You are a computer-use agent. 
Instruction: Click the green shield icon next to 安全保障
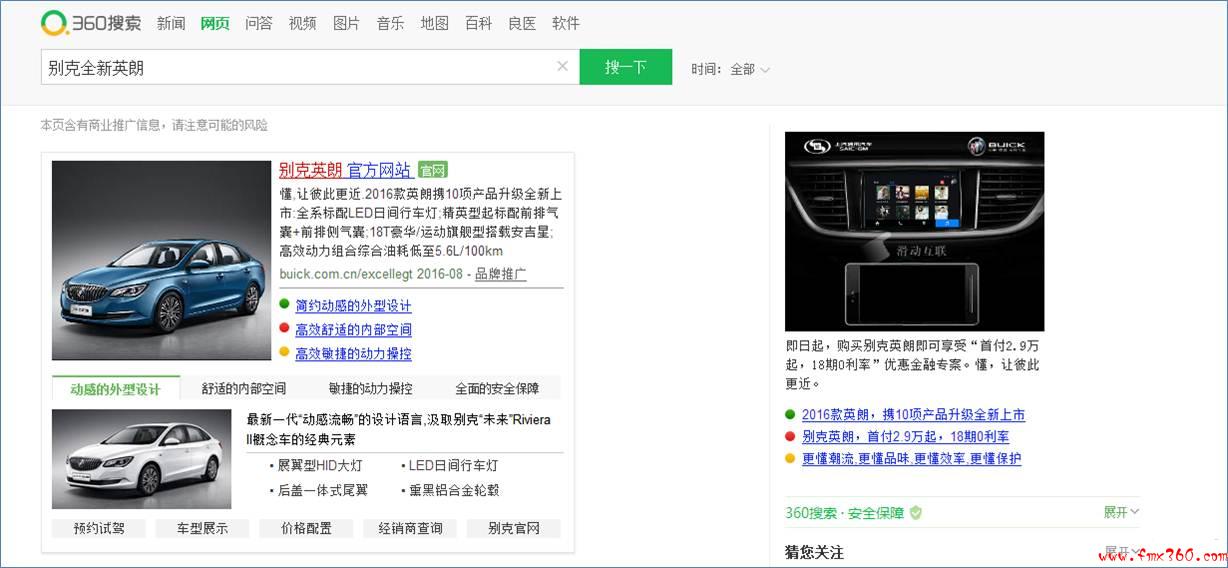[x=915, y=512]
